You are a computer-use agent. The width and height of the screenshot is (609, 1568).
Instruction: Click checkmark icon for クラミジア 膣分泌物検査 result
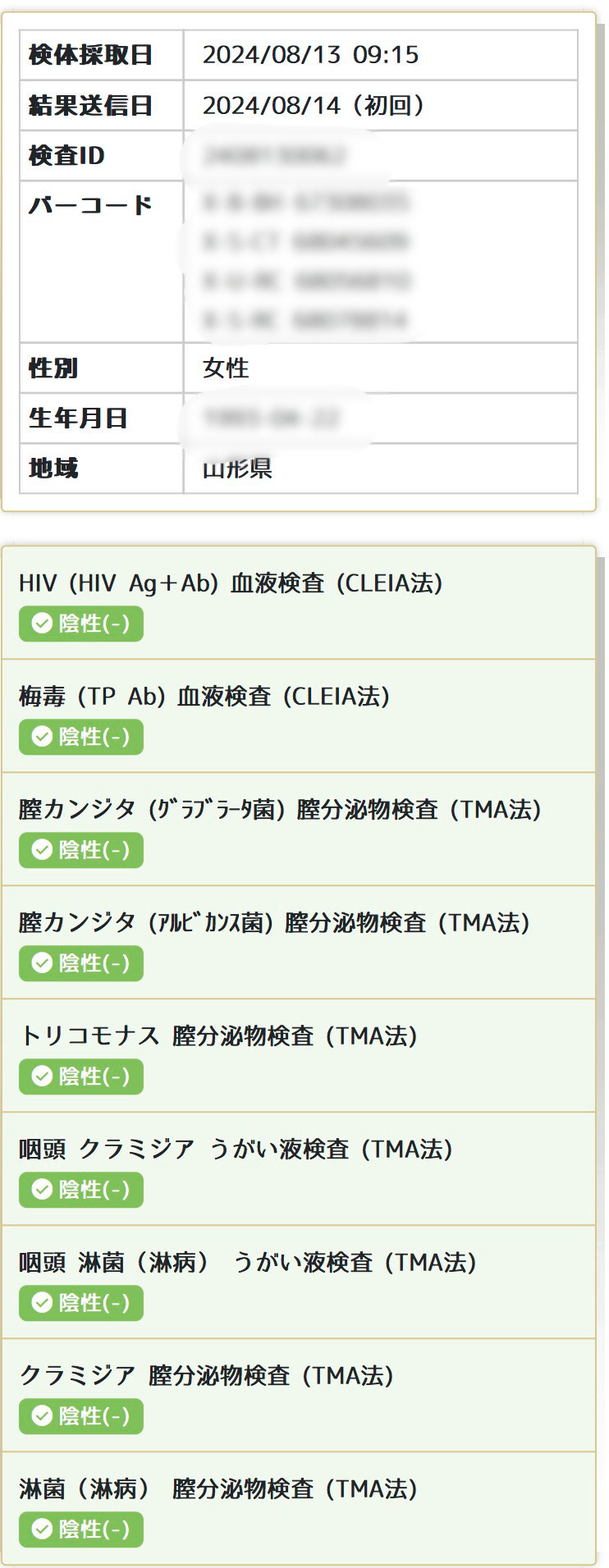[x=42, y=1416]
